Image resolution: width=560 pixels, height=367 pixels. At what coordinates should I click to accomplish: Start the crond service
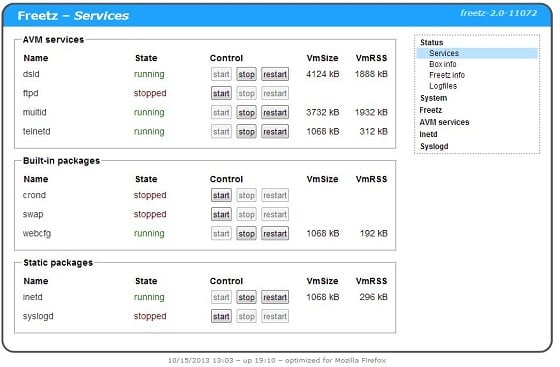(221, 195)
